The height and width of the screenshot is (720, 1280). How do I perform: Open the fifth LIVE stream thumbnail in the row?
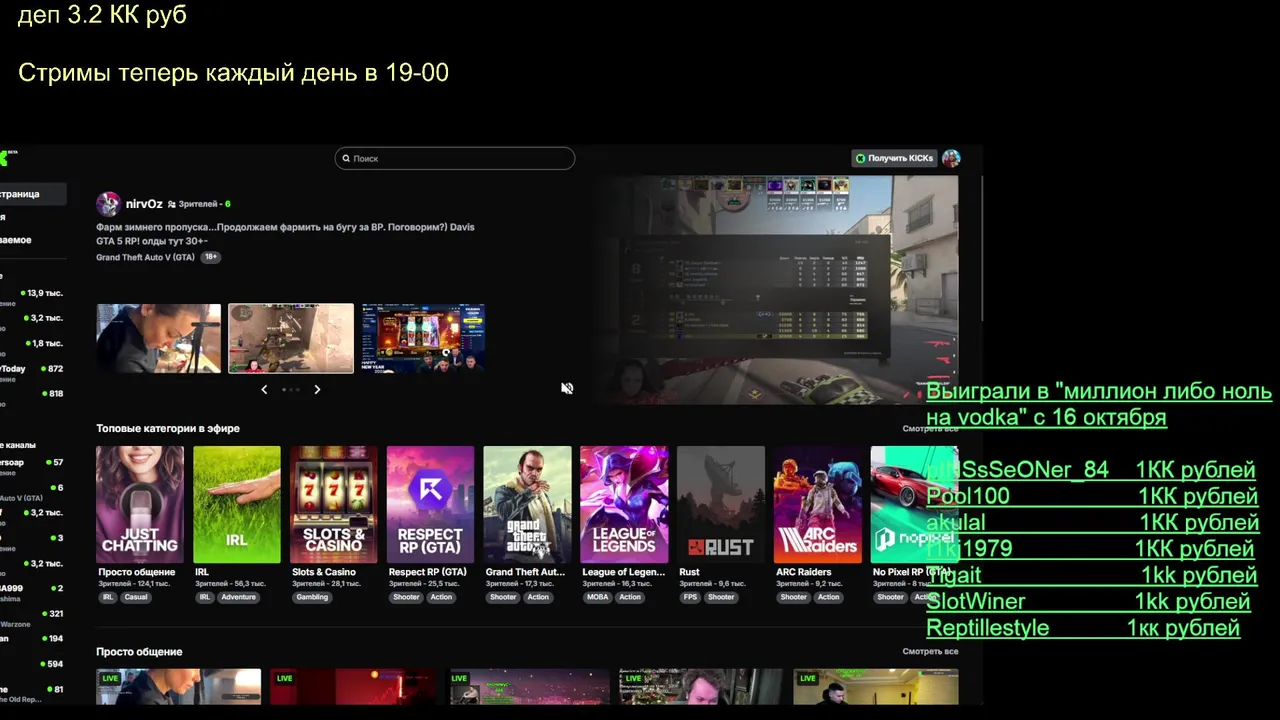coord(875,687)
